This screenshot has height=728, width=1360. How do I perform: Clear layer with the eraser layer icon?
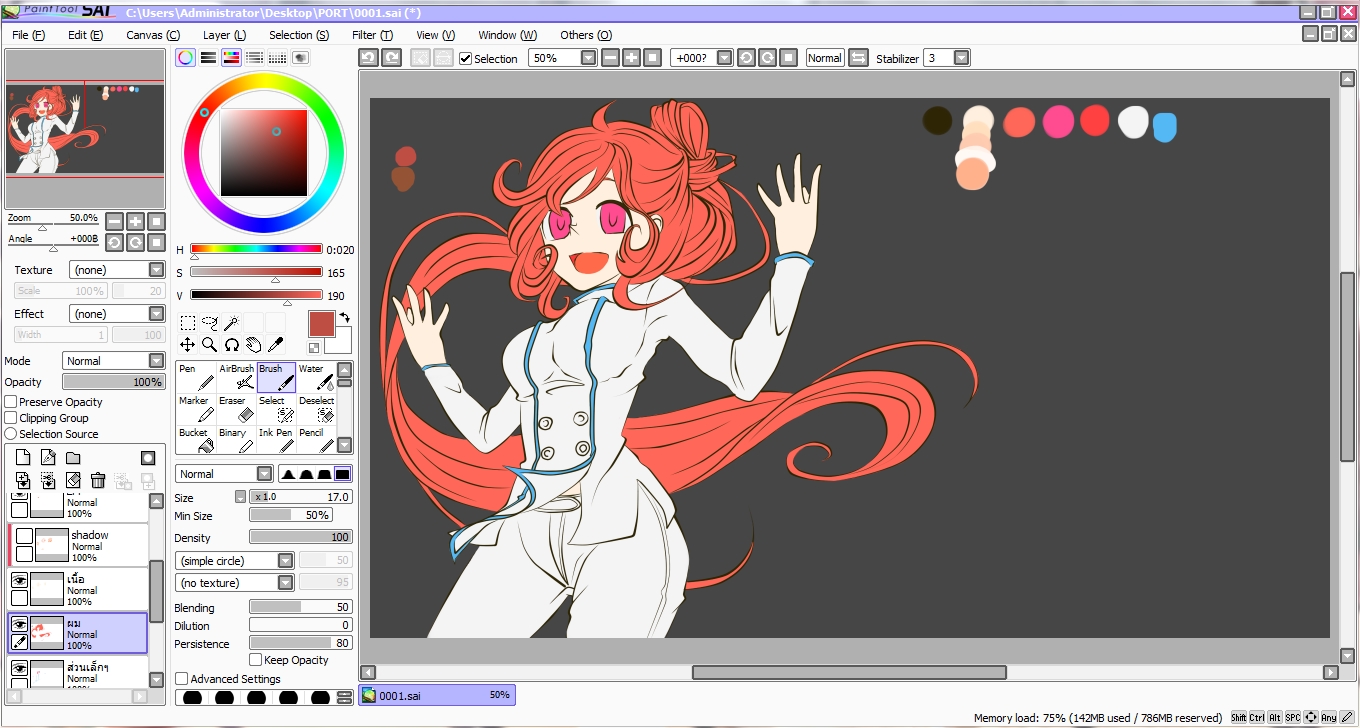click(73, 481)
